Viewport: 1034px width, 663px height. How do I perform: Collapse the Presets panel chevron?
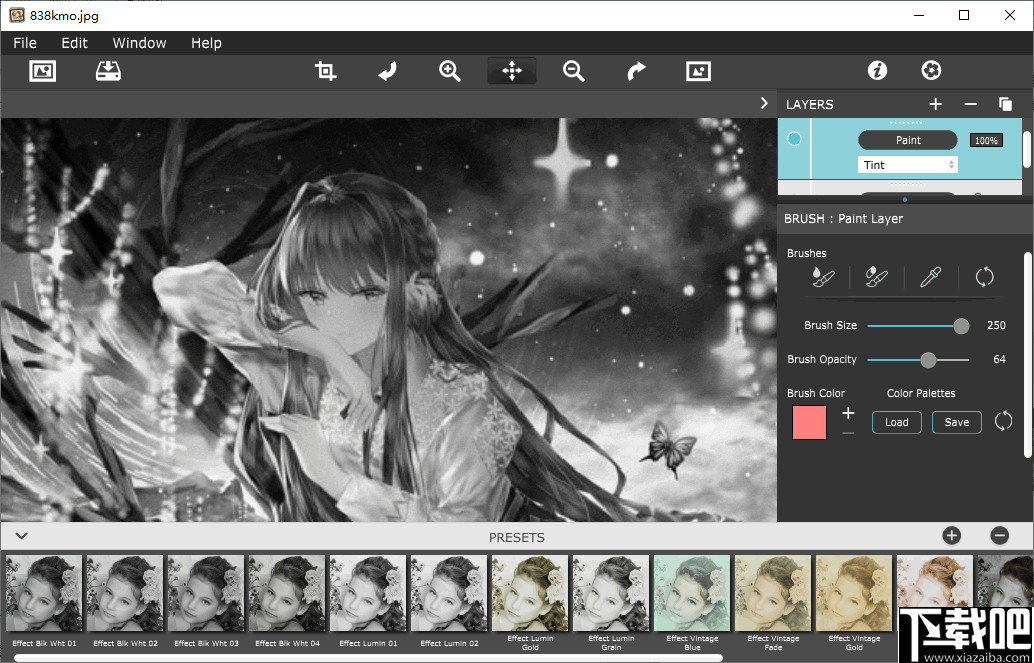tap(21, 536)
